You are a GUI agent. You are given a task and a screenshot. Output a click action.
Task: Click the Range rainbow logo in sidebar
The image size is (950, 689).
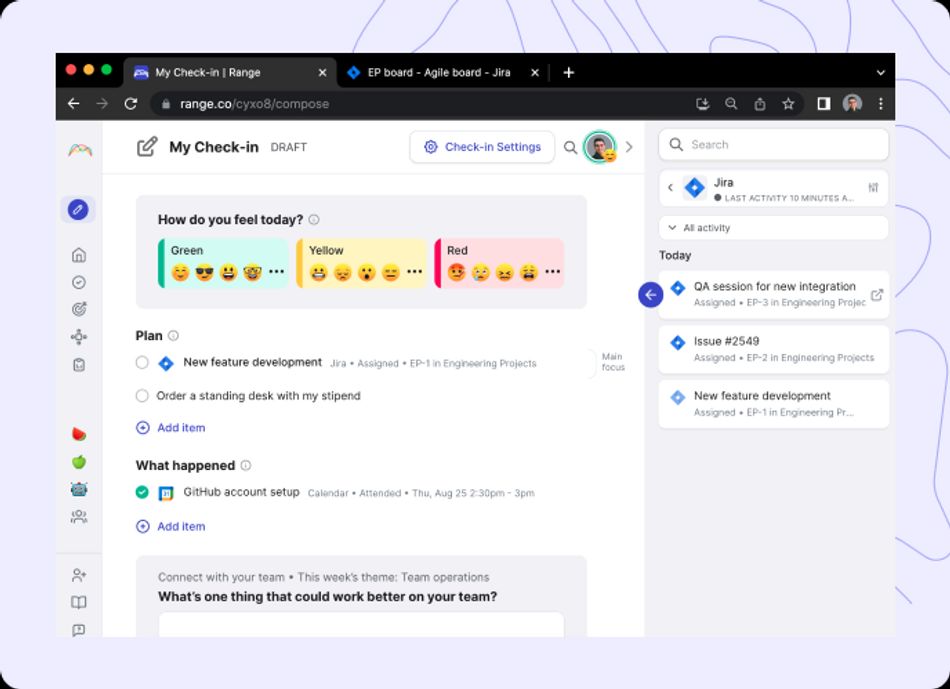point(80,150)
